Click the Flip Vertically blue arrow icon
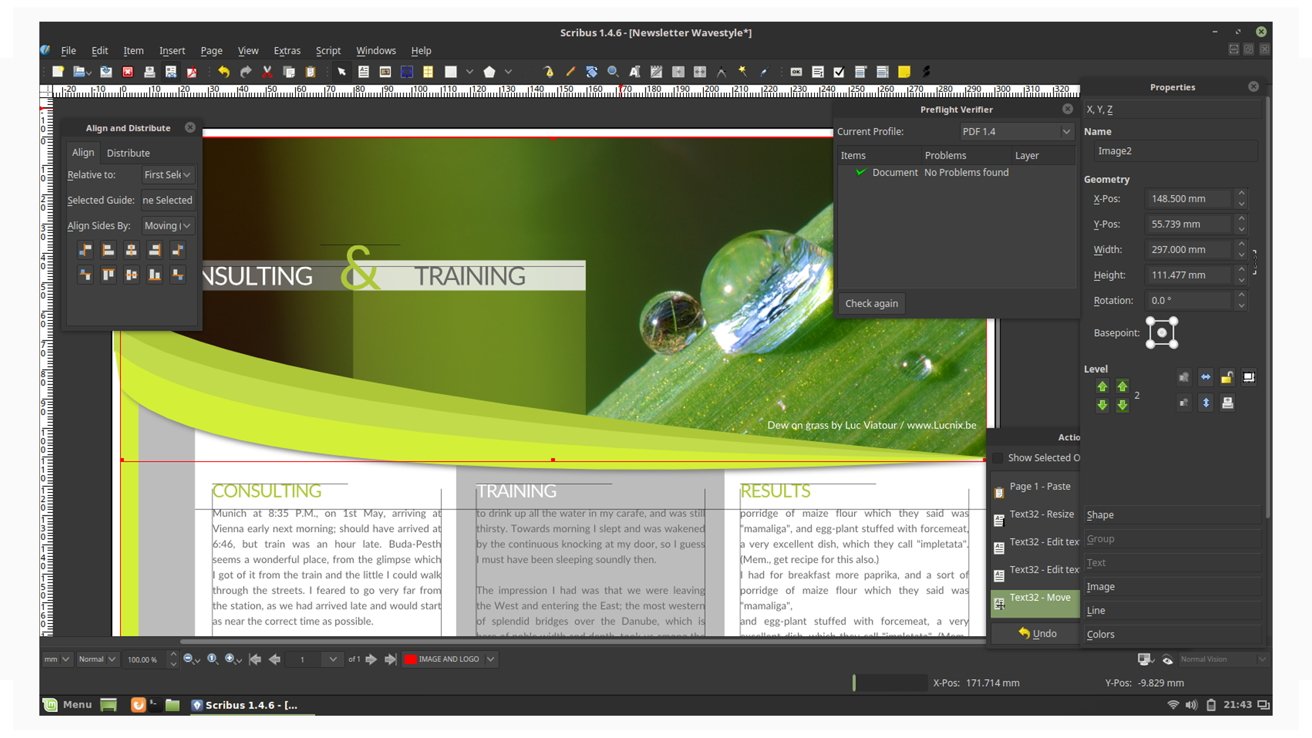This screenshot has height=738, width=1312. pyautogui.click(x=1205, y=402)
